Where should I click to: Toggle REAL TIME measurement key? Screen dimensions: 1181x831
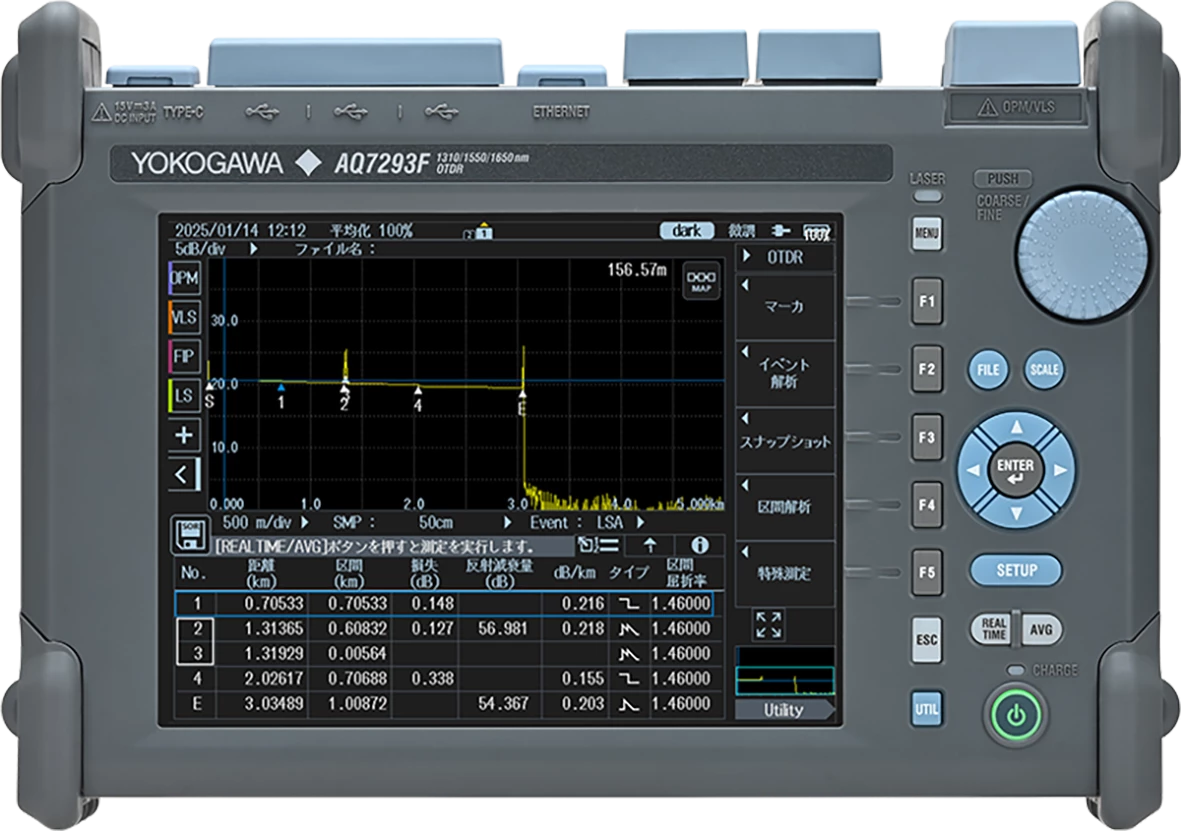(x=994, y=629)
